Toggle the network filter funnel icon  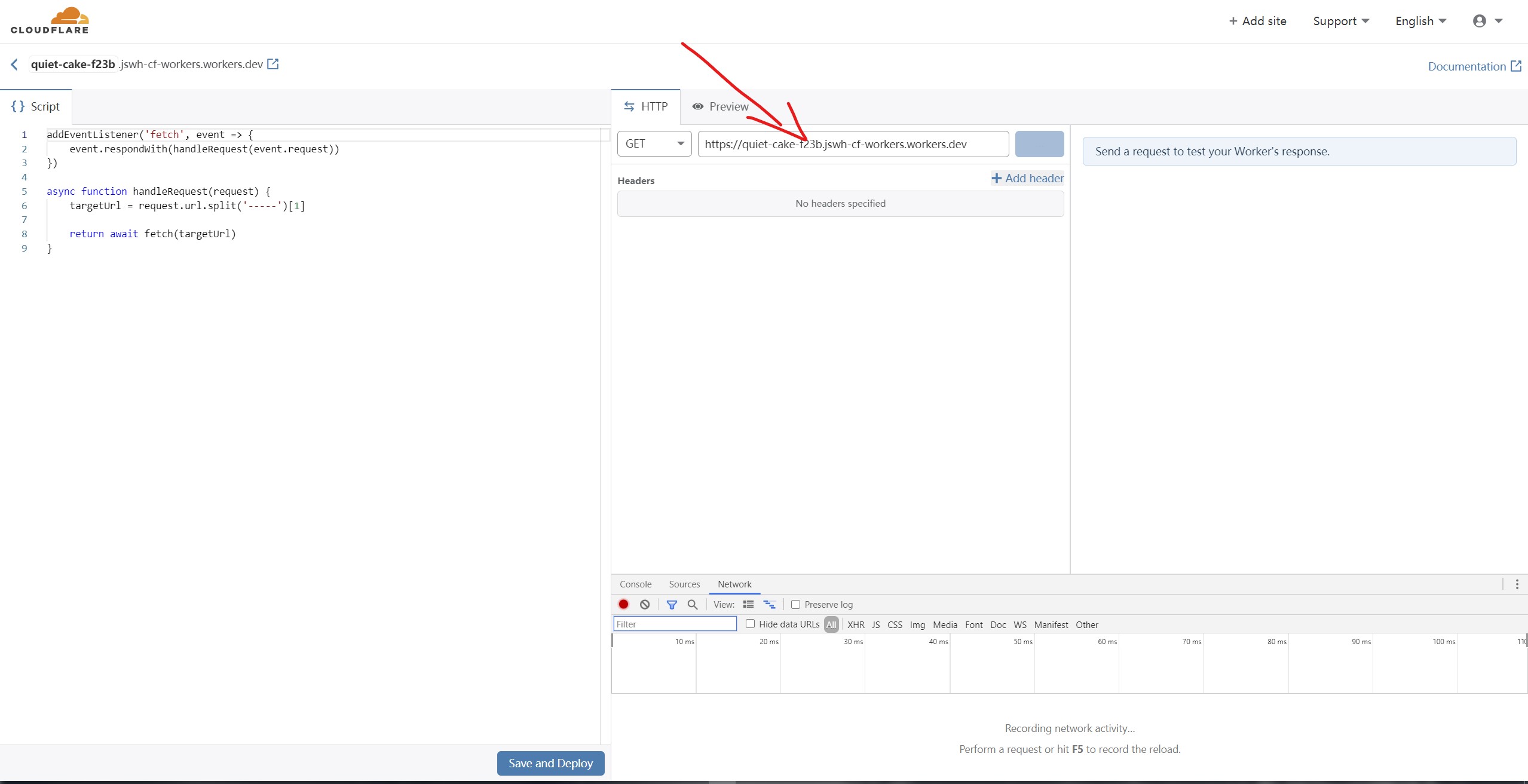672,604
